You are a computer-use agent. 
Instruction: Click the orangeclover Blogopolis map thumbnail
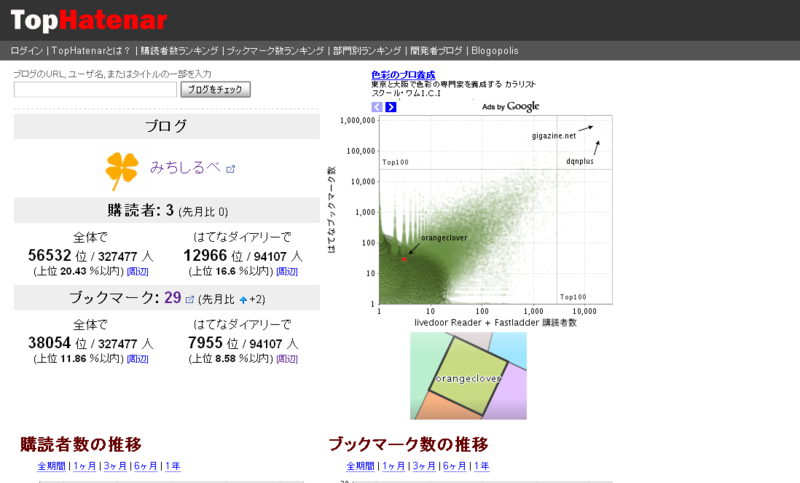pyautogui.click(x=468, y=376)
